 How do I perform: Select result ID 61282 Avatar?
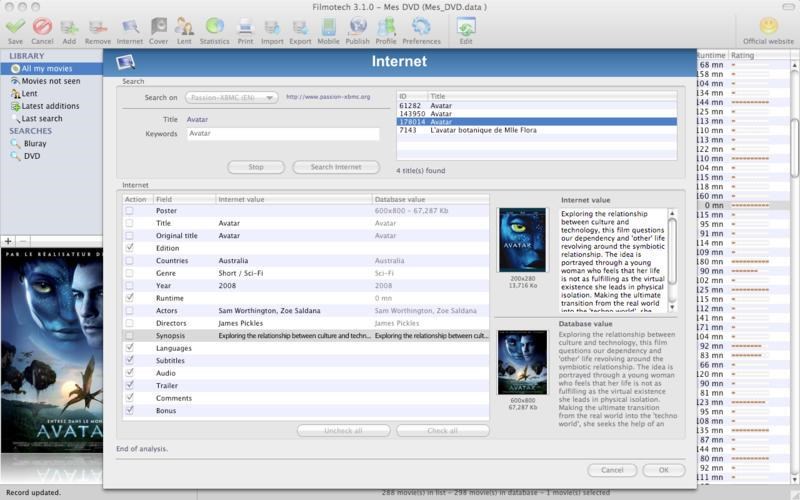[x=537, y=106]
